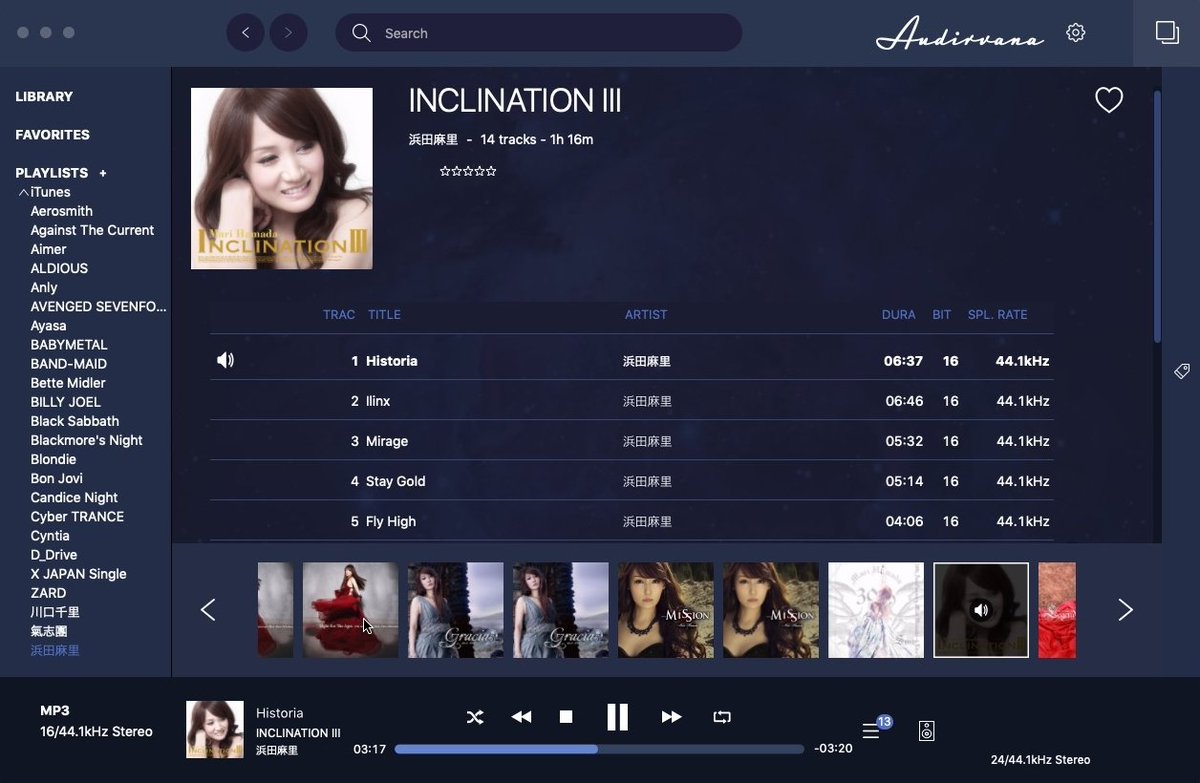
Task: Select the Ilinx track row
Action: pos(632,401)
